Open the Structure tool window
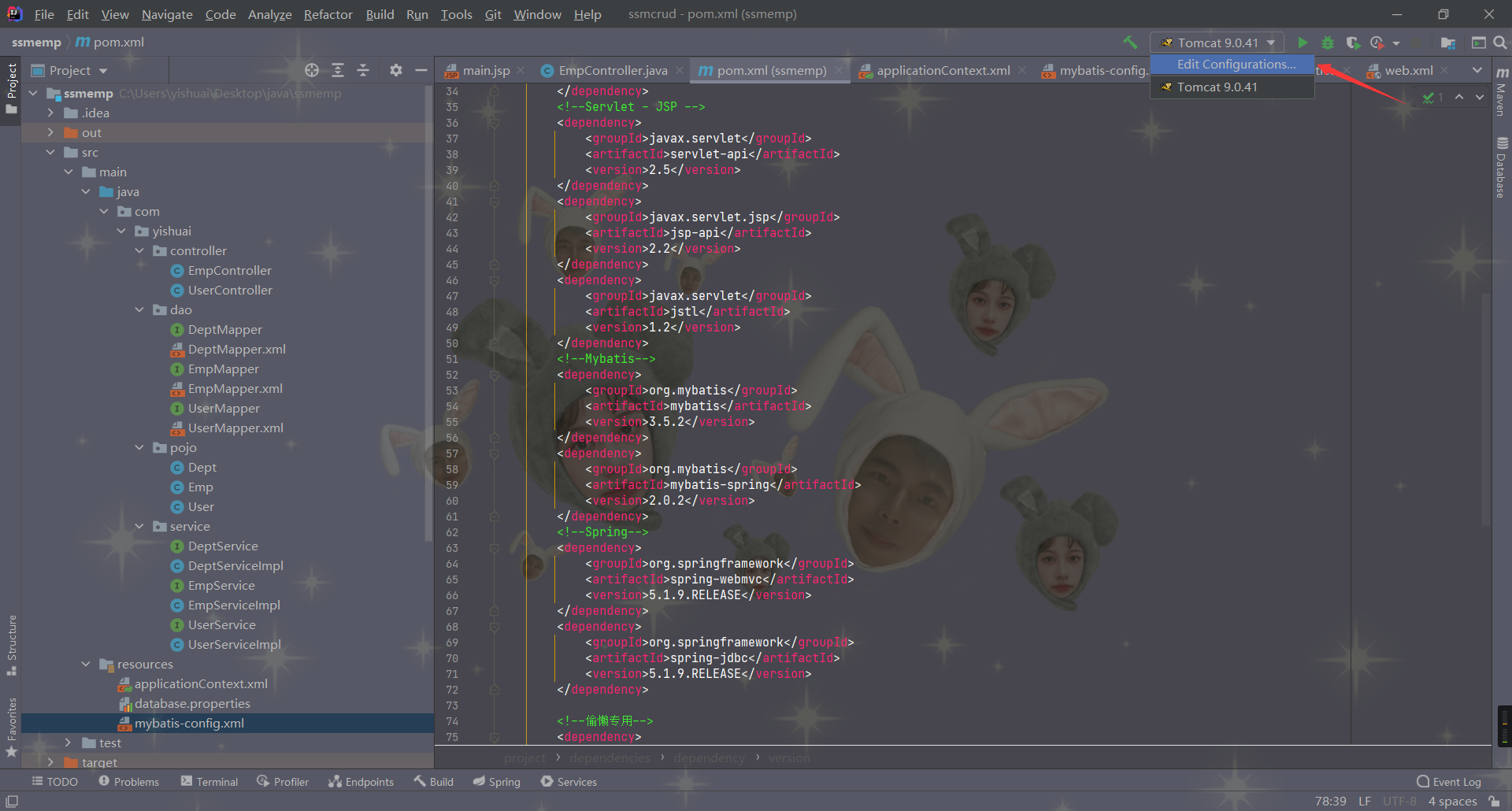Viewport: 1512px width, 811px height. 11,645
